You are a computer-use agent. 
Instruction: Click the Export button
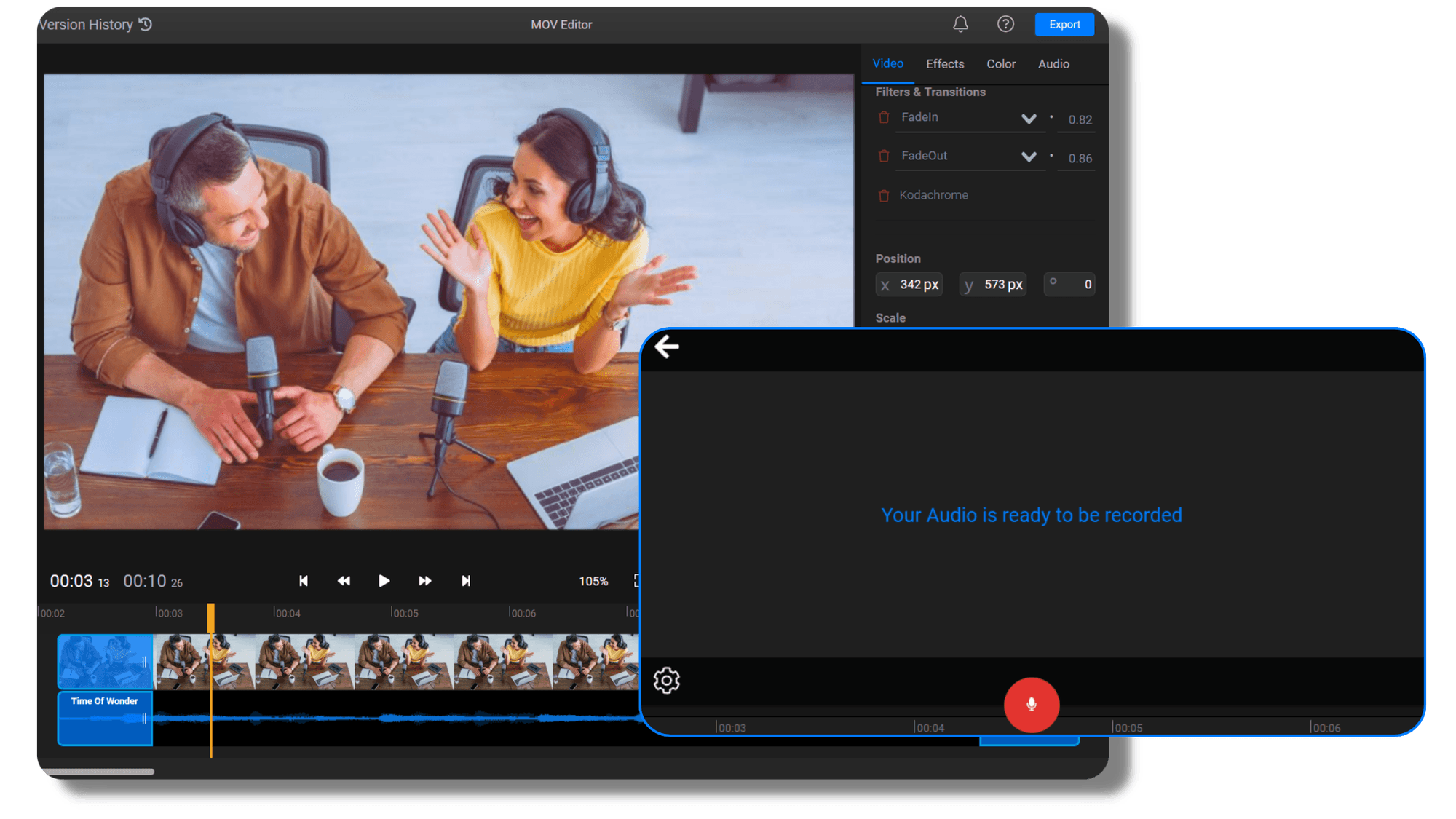click(1064, 24)
